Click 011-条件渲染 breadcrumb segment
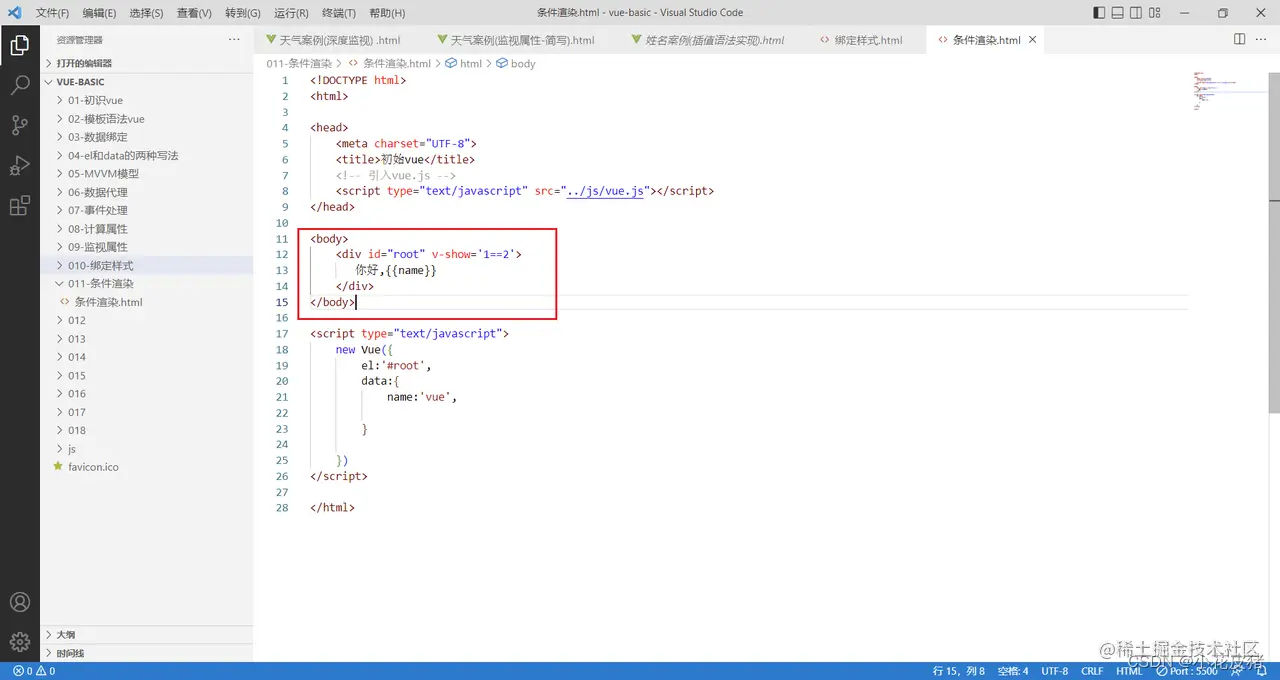This screenshot has height=680, width=1280. click(x=298, y=63)
